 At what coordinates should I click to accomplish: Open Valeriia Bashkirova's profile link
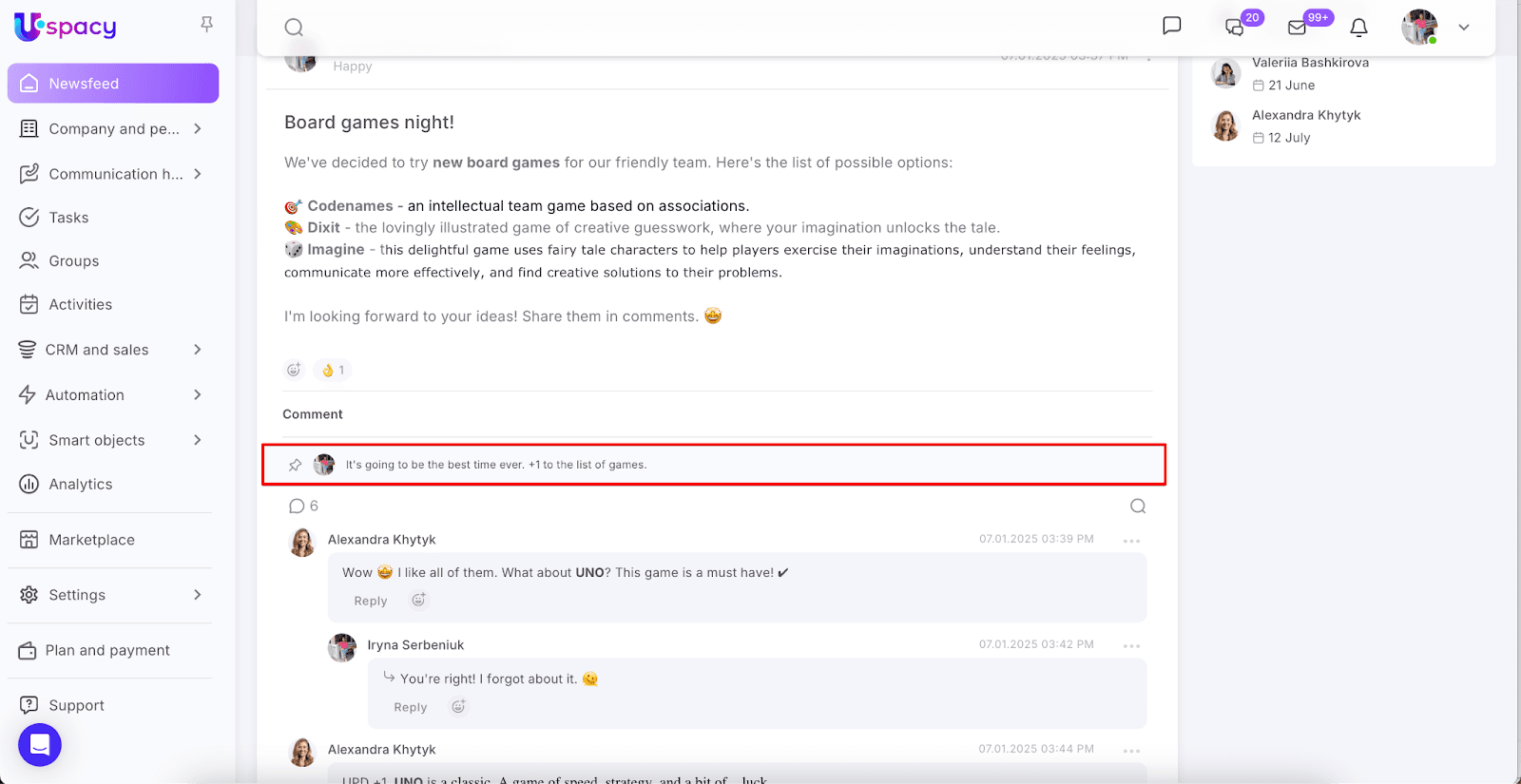point(1310,63)
